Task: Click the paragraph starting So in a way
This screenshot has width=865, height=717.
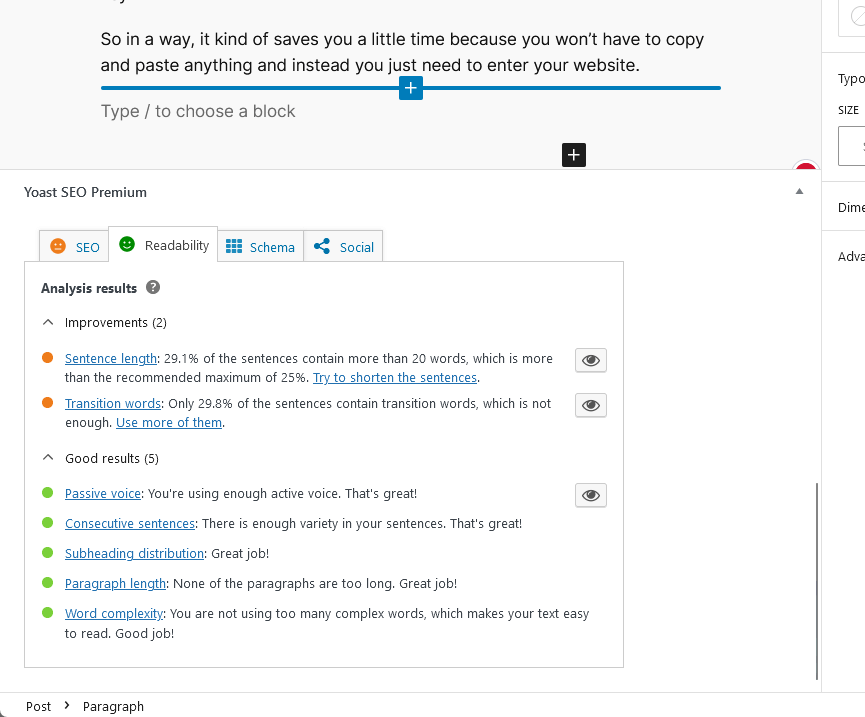Action: [x=402, y=52]
